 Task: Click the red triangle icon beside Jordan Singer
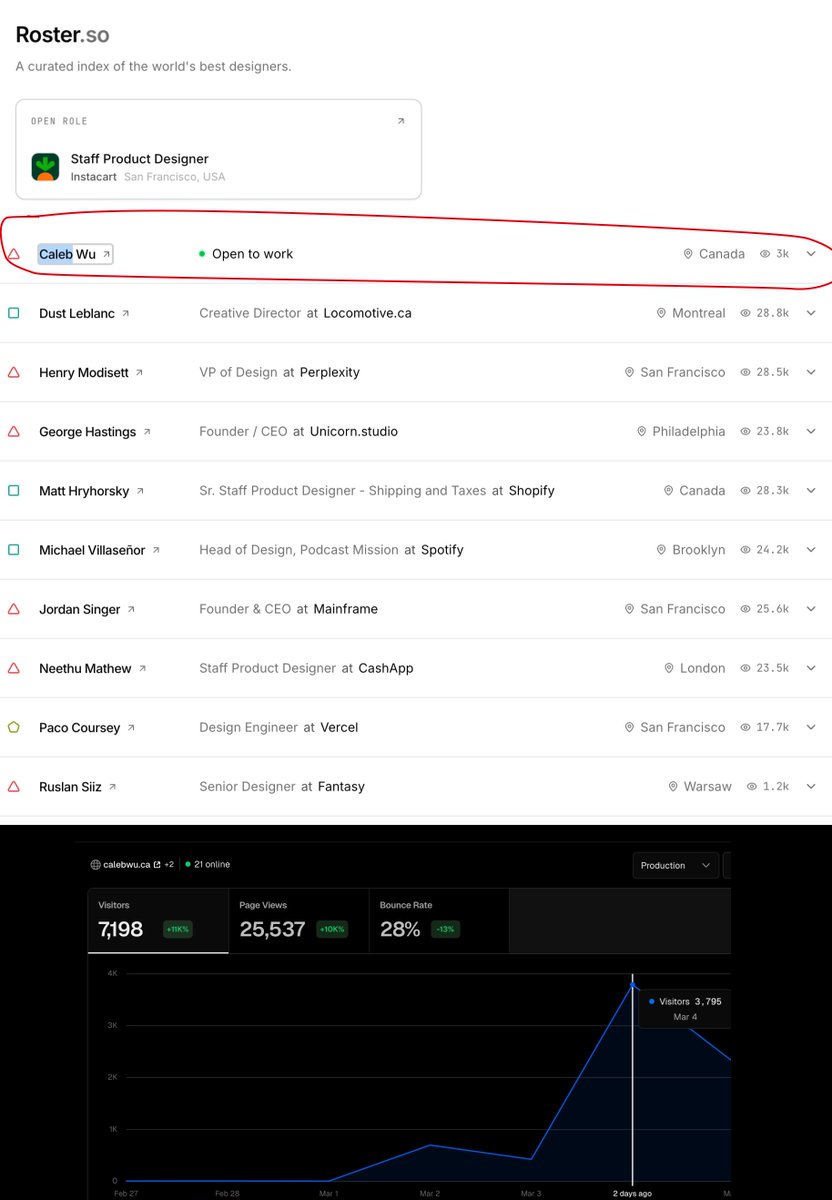pos(14,608)
